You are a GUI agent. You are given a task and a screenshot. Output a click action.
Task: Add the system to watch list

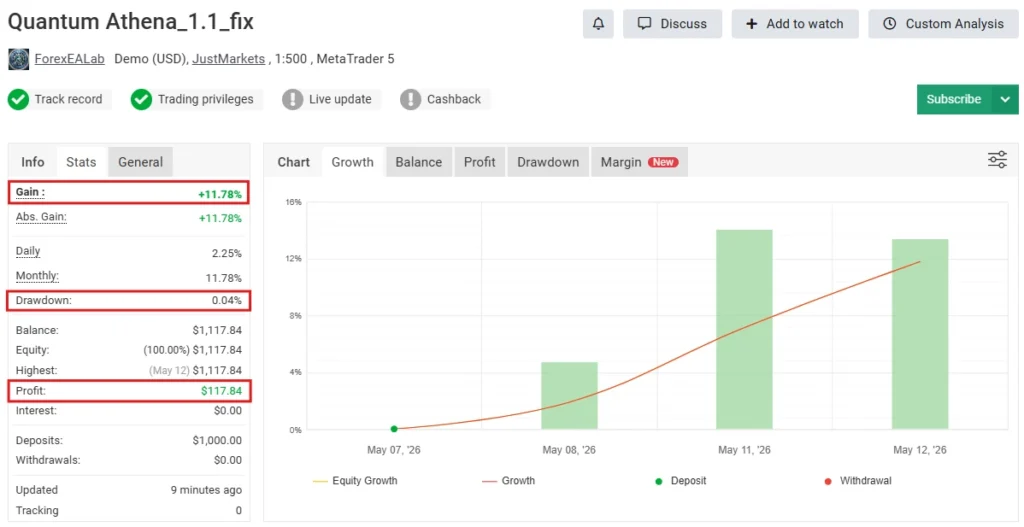pyautogui.click(x=795, y=24)
